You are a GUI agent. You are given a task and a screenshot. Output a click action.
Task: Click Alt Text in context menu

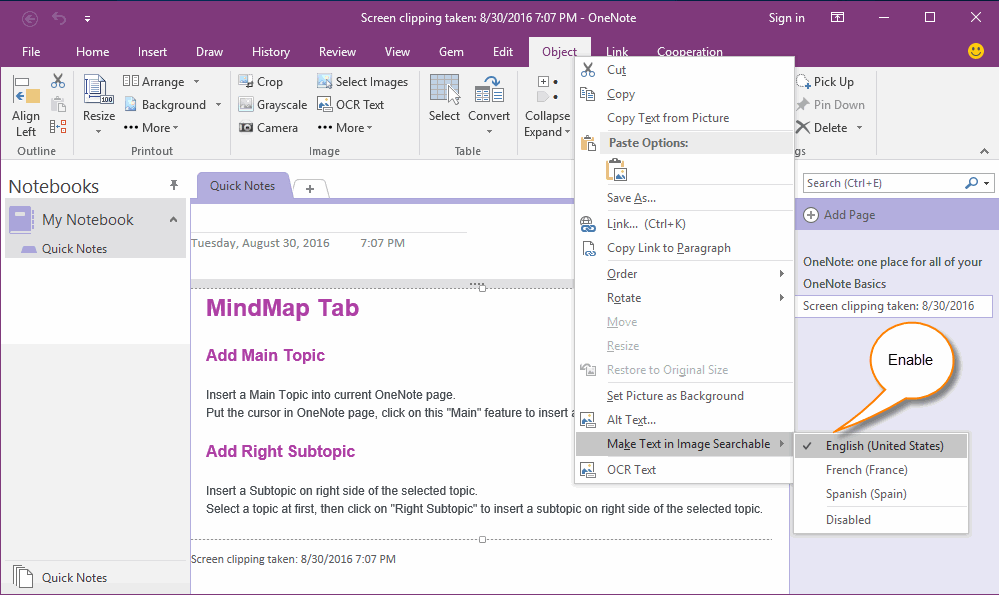click(x=631, y=420)
